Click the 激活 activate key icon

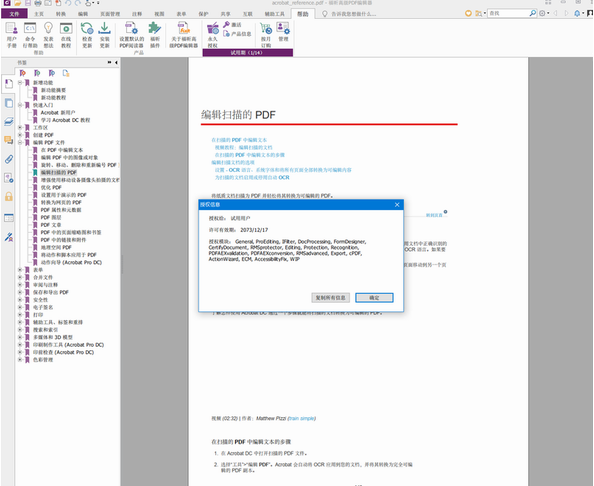232,25
